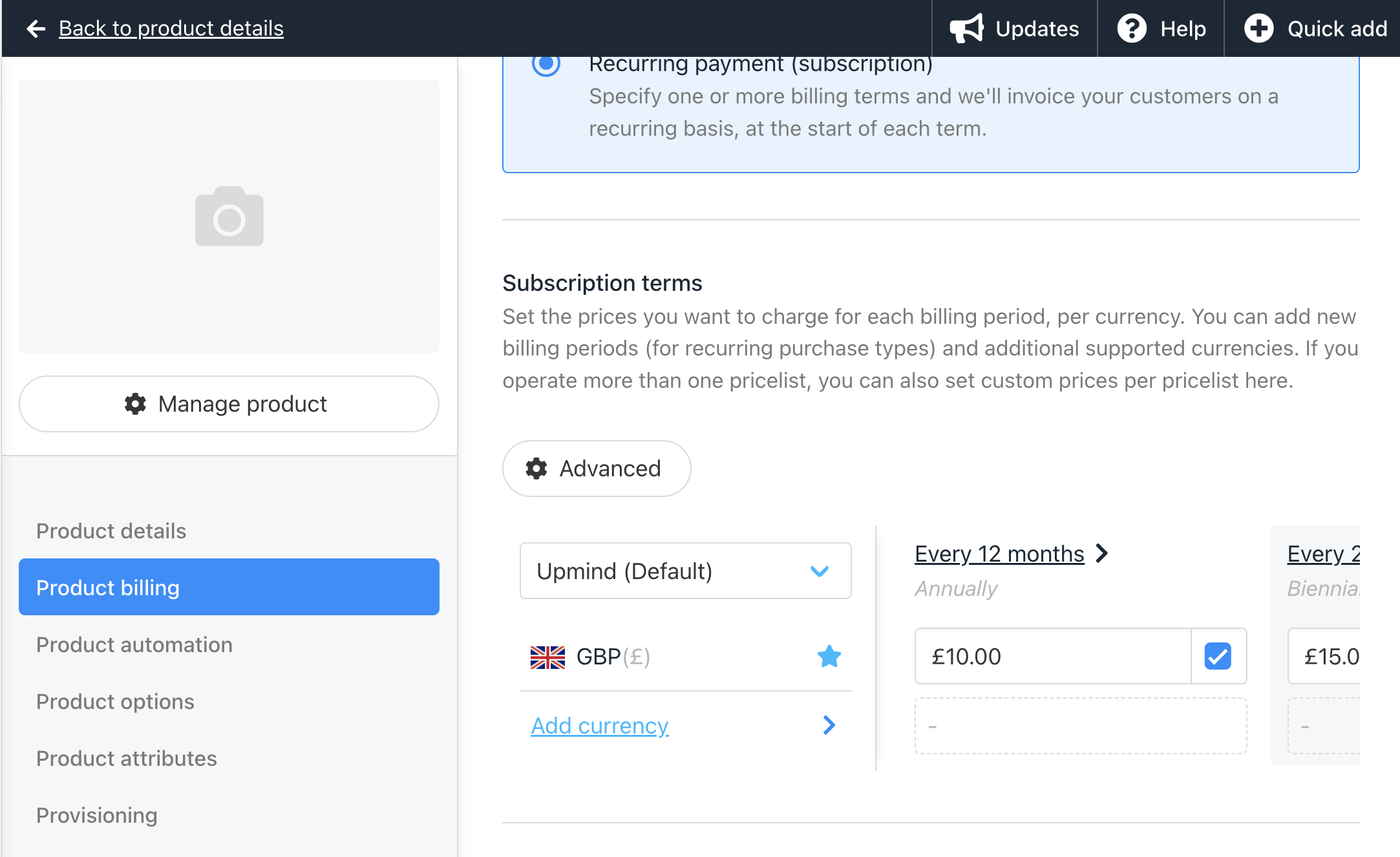Click the GBP star favourite icon
Viewport: 1400px width, 857px height.
tap(829, 656)
